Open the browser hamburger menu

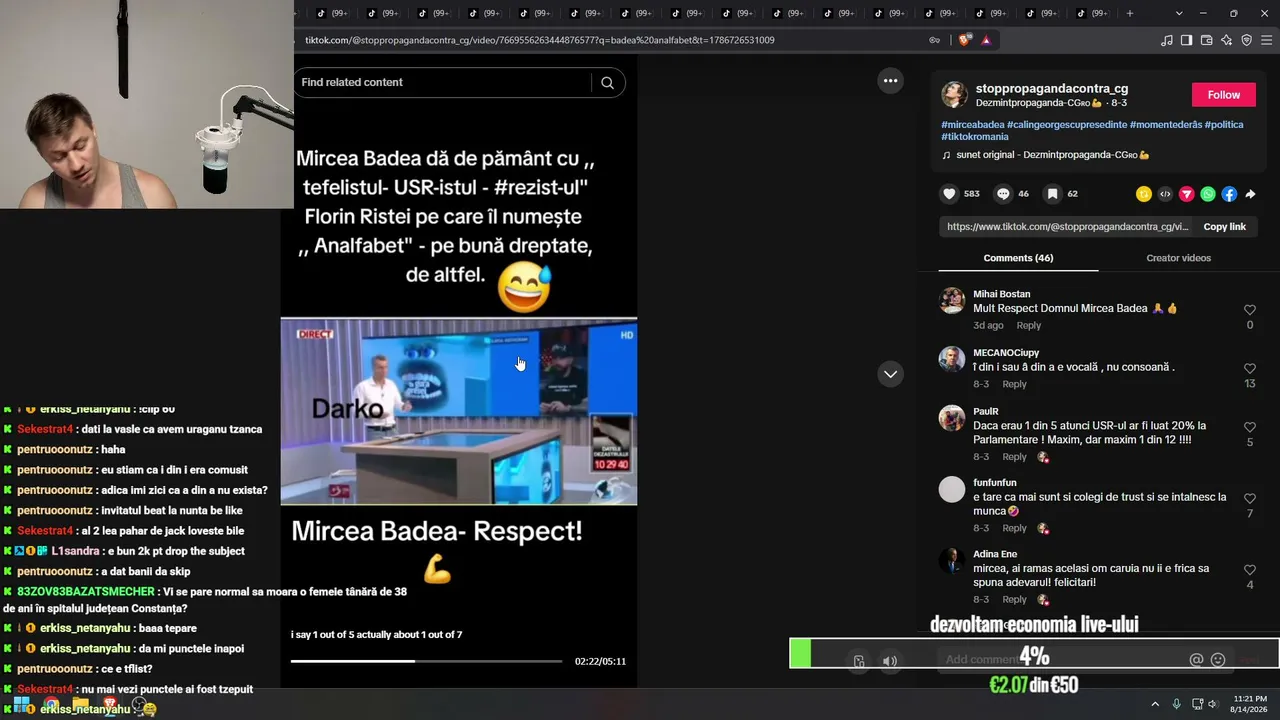(1267, 40)
